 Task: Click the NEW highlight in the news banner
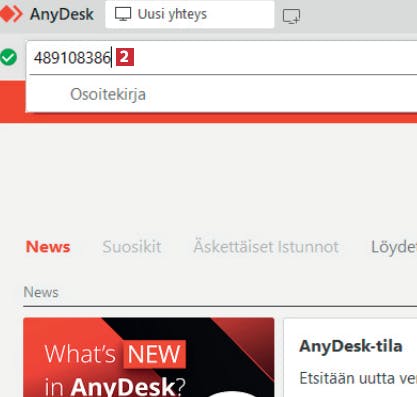coord(154,354)
